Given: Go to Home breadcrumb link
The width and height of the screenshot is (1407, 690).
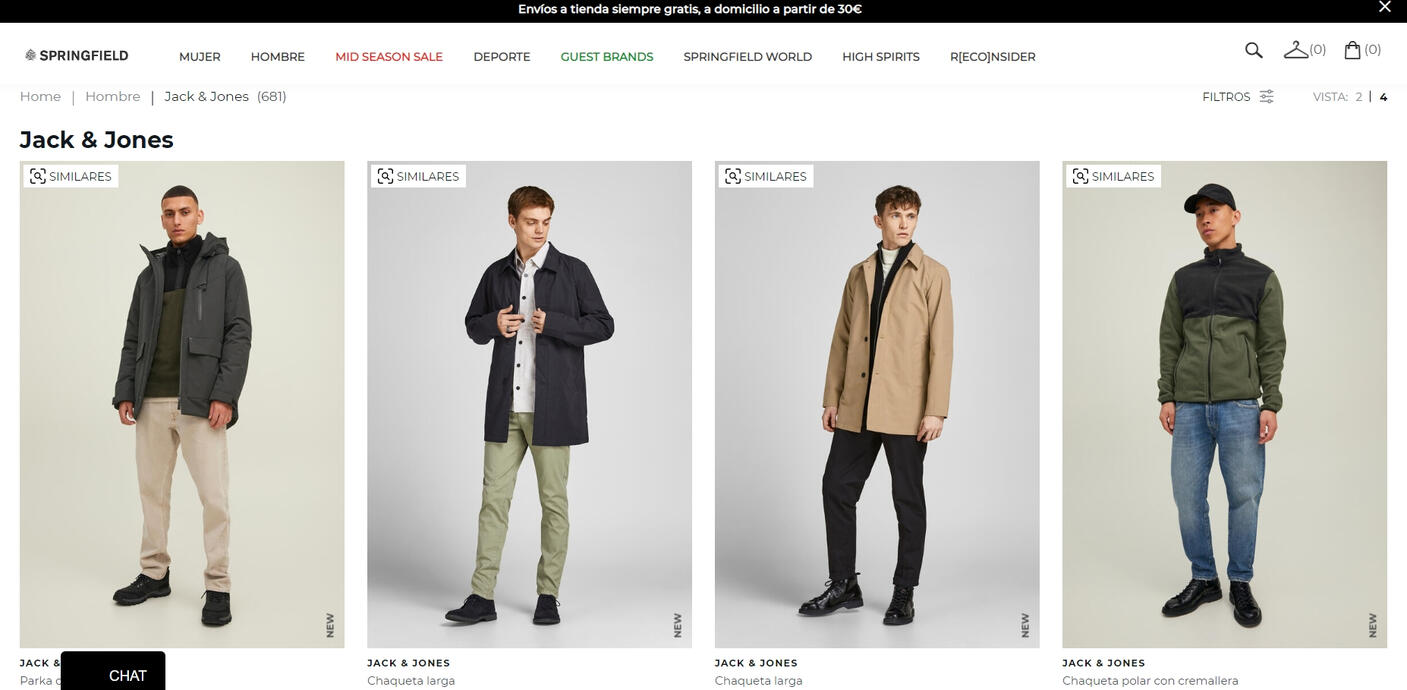Looking at the screenshot, I should tap(40, 97).
